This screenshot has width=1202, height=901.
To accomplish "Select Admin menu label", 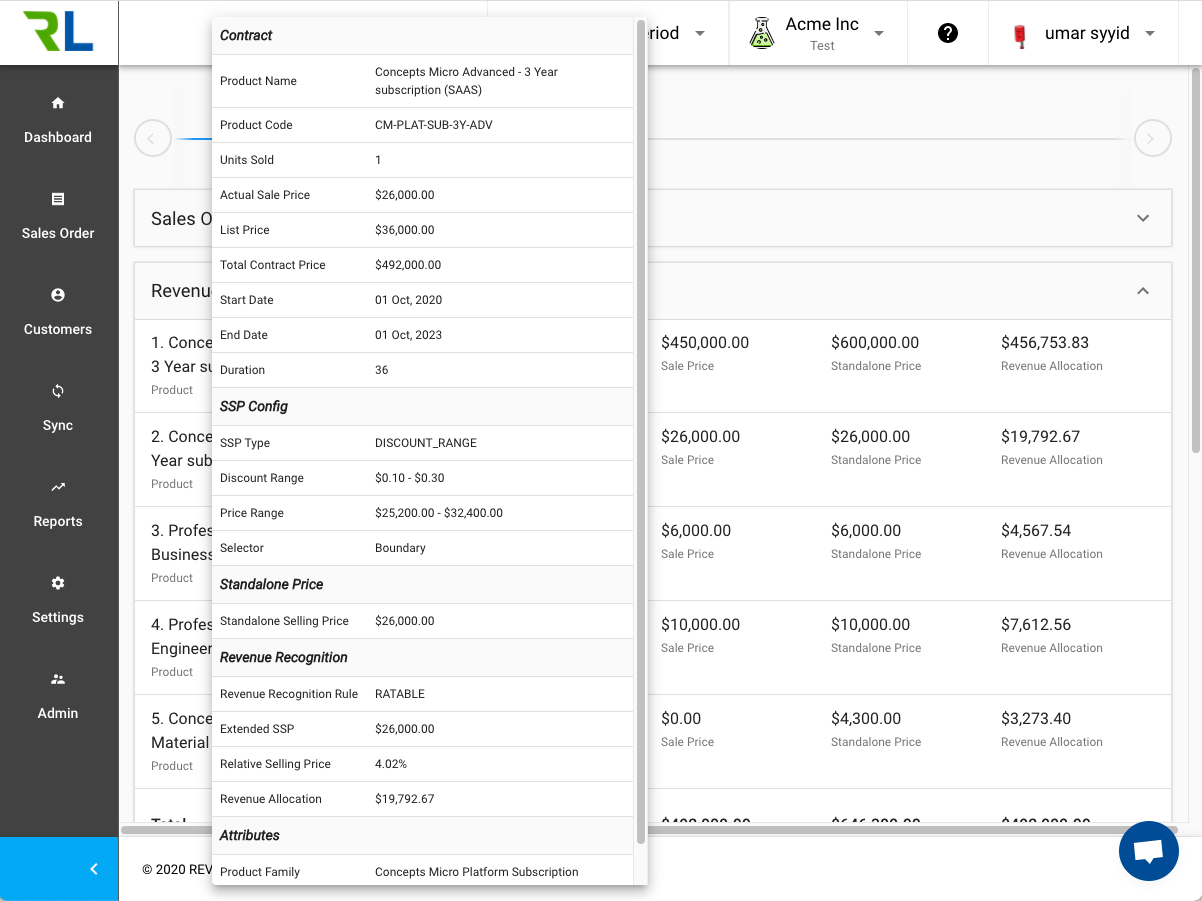I will pos(58,713).
